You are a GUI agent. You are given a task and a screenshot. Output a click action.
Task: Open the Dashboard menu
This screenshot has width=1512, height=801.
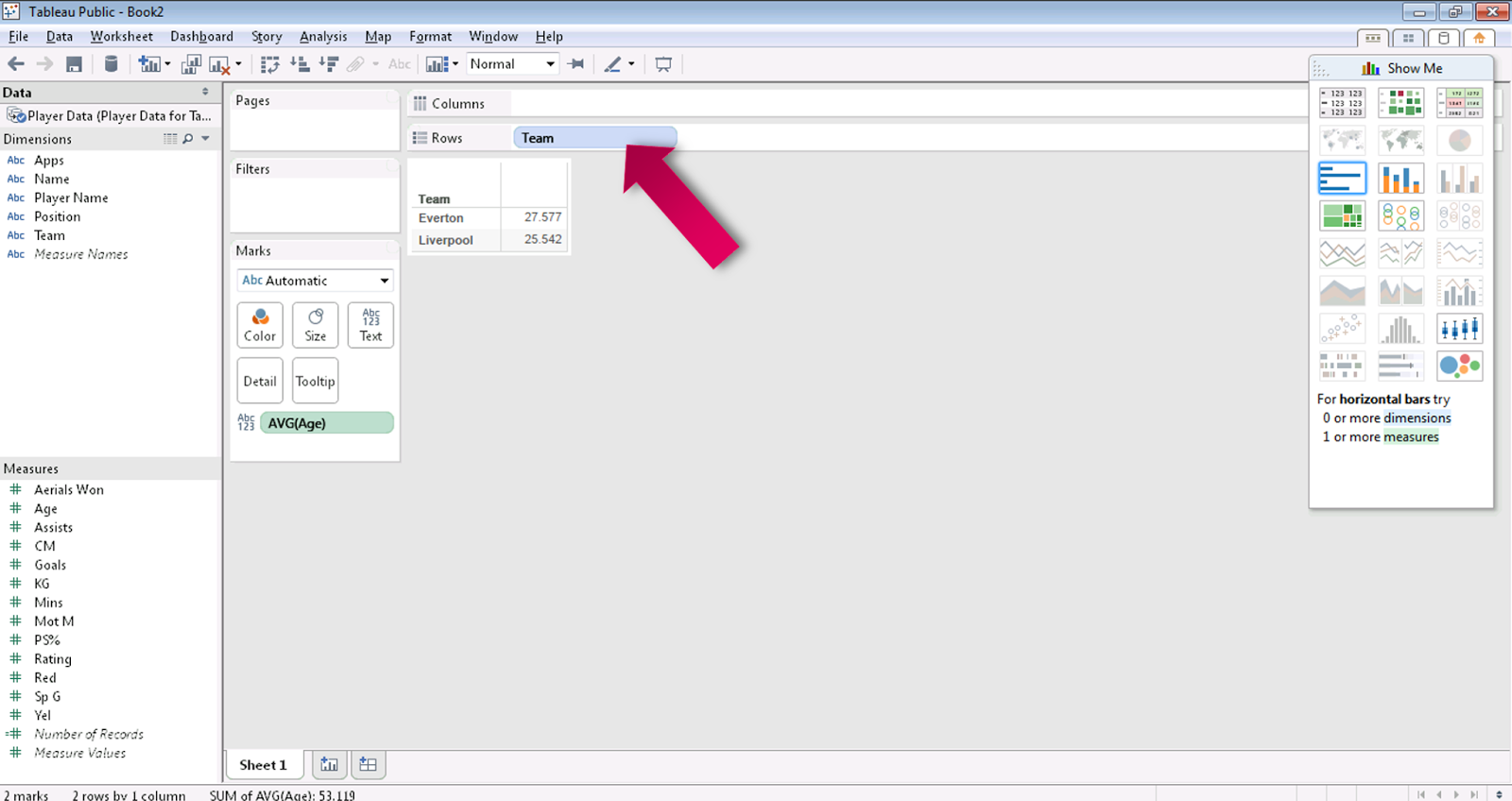point(201,36)
